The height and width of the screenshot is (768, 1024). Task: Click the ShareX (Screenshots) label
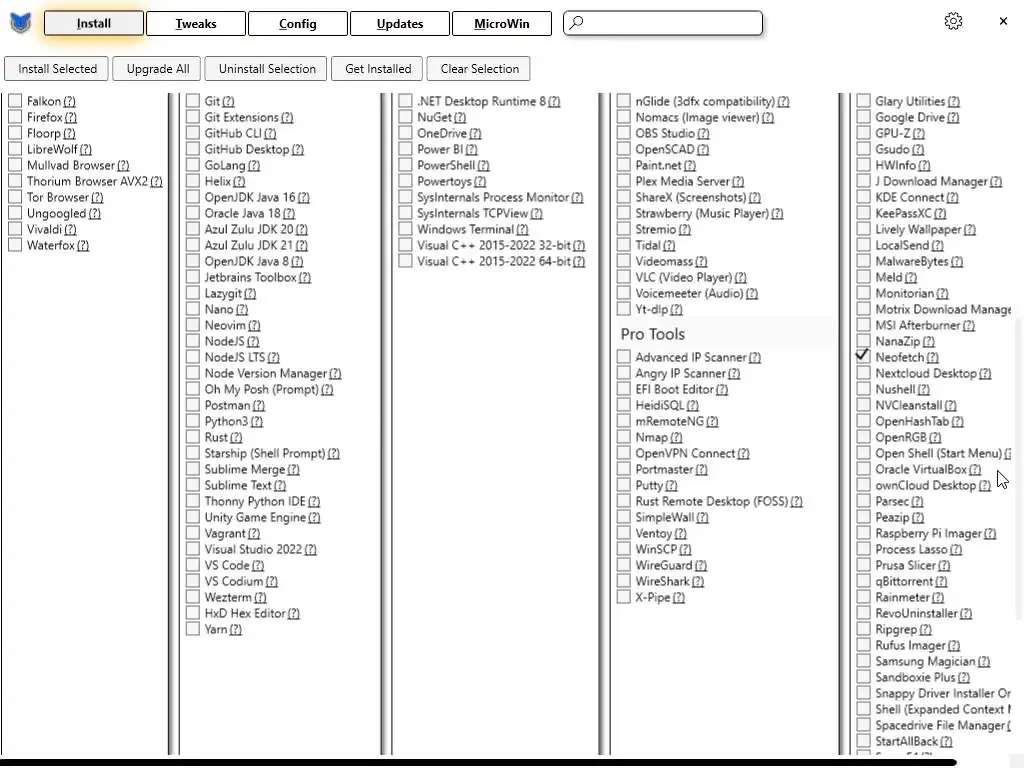(690, 197)
